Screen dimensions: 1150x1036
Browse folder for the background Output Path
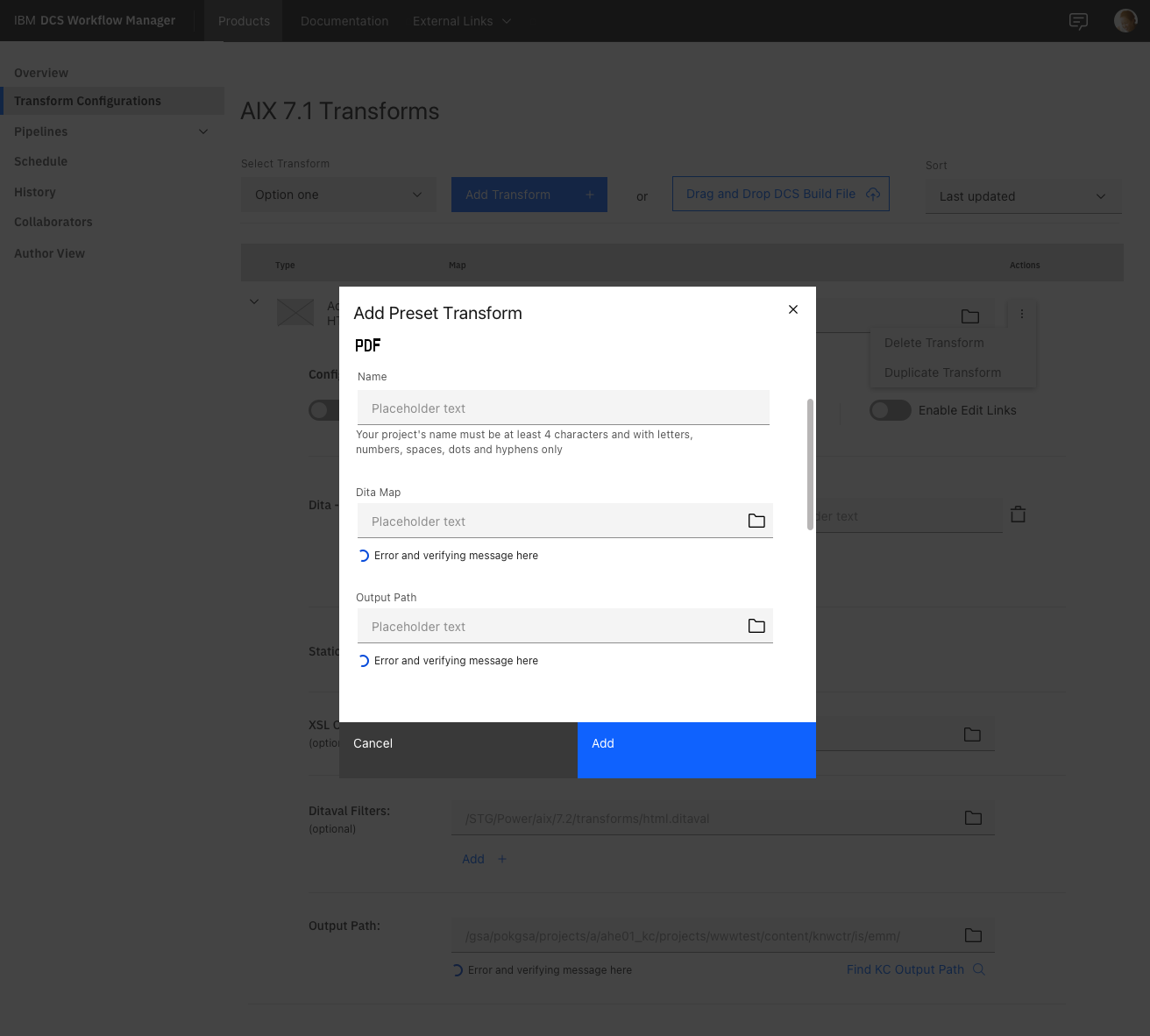(973, 935)
